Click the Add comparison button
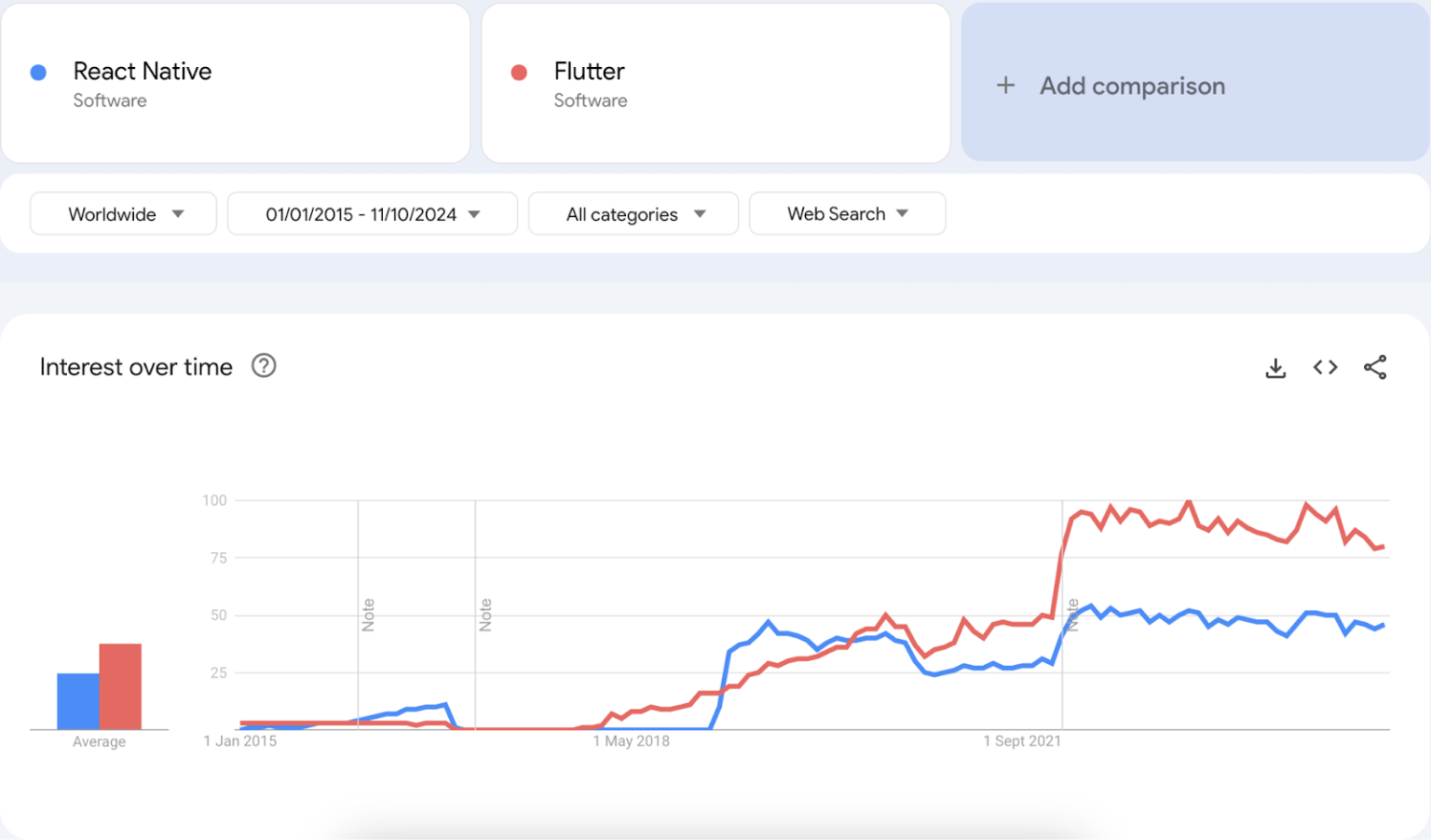1431x840 pixels. (x=1132, y=86)
